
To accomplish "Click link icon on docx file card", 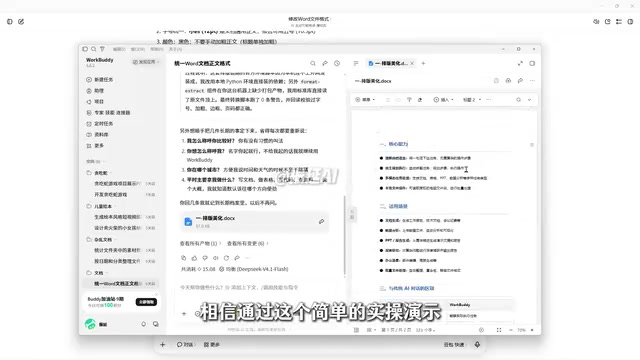I will (322, 222).
